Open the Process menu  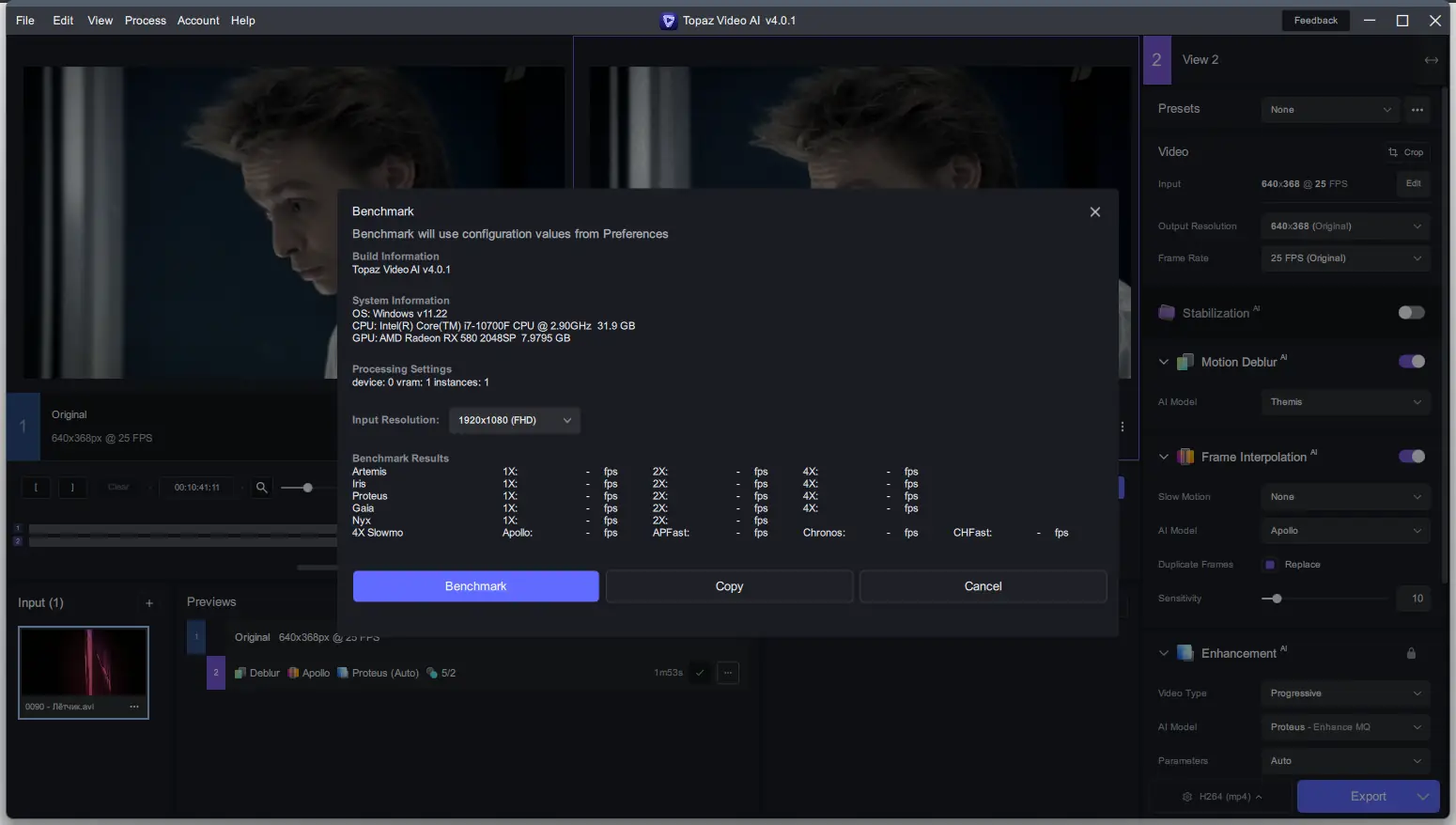(146, 21)
